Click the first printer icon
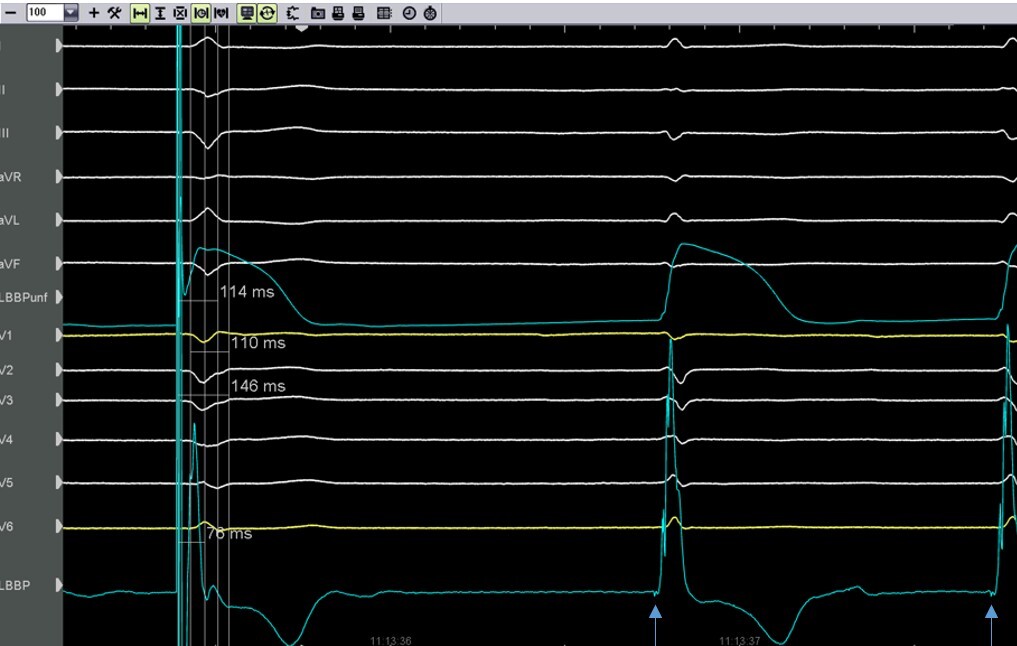Image resolution: width=1017 pixels, height=646 pixels. coord(338,13)
